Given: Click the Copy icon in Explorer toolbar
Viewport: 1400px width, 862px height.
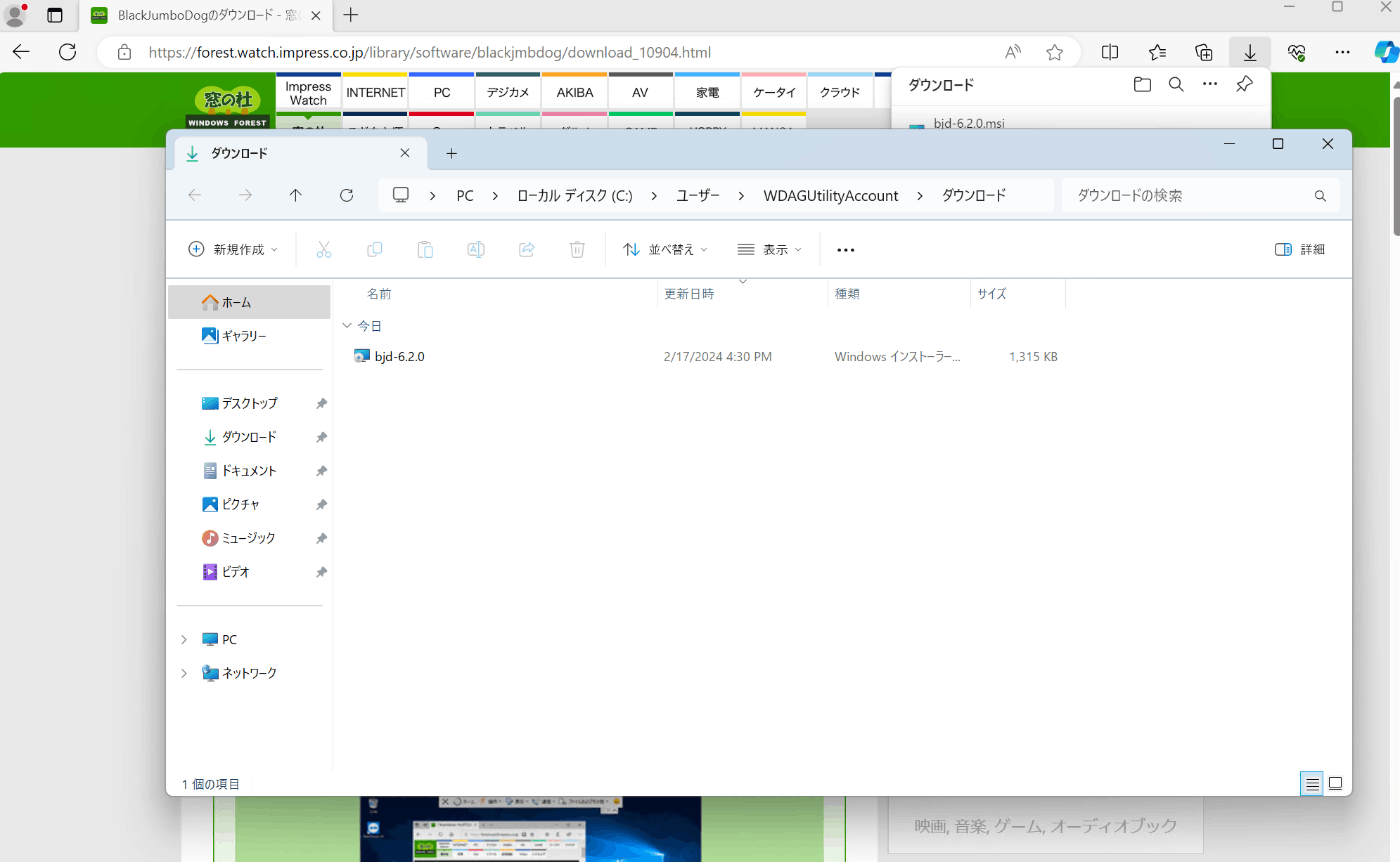Looking at the screenshot, I should 375,250.
